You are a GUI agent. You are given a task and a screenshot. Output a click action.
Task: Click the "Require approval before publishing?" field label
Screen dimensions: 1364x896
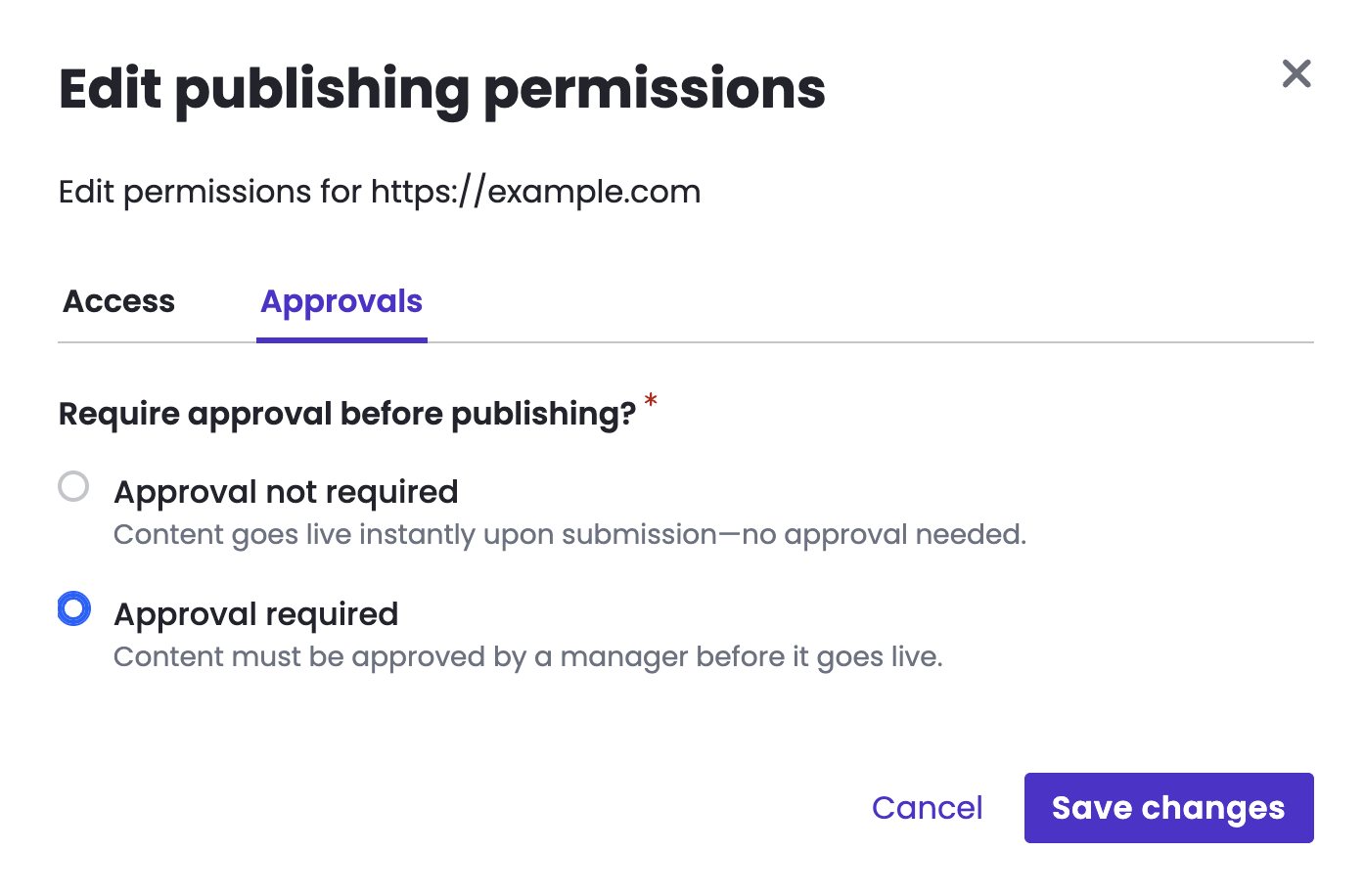click(x=347, y=414)
